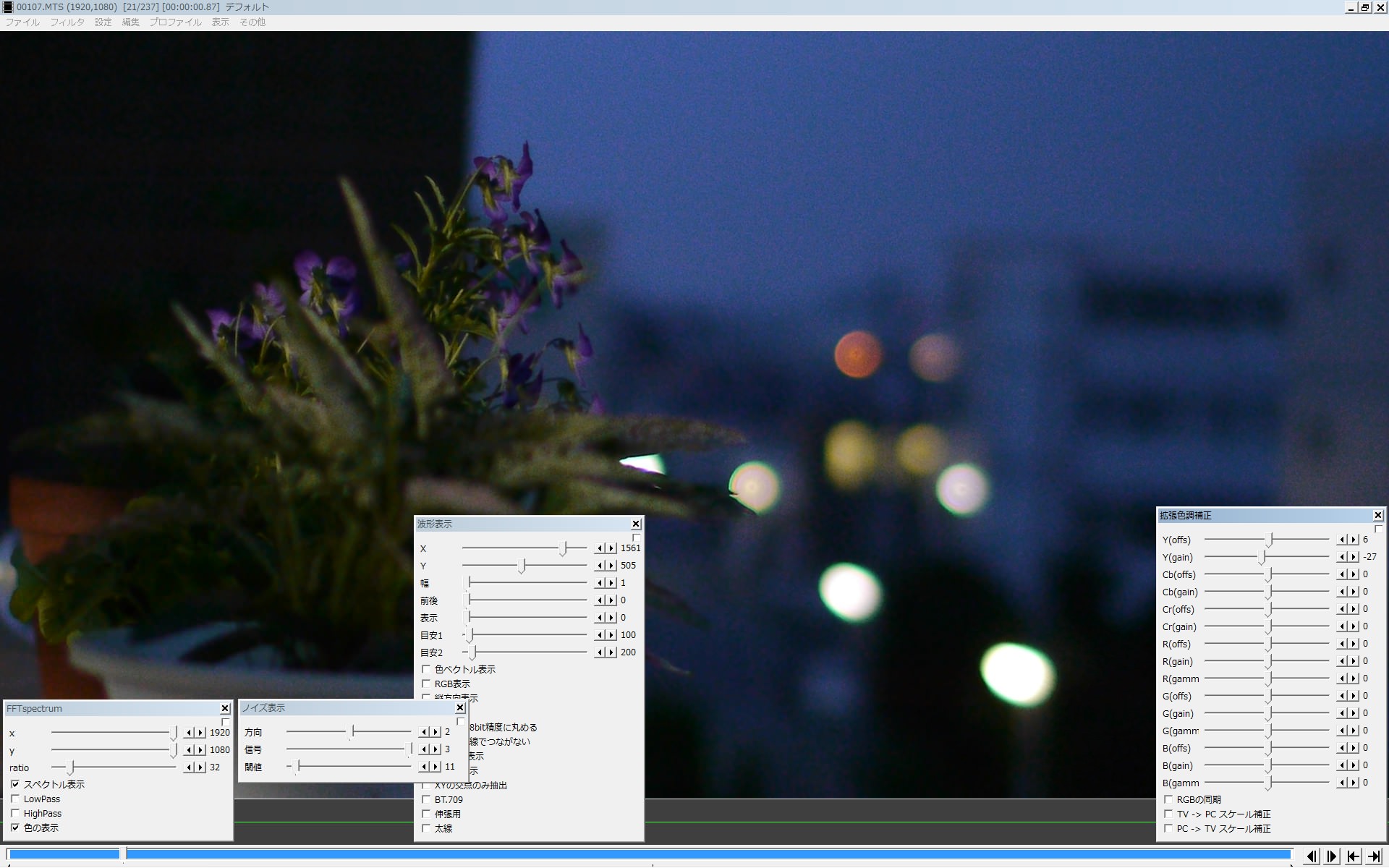Open the フィルタ menu
This screenshot has height=868, width=1389.
67,22
